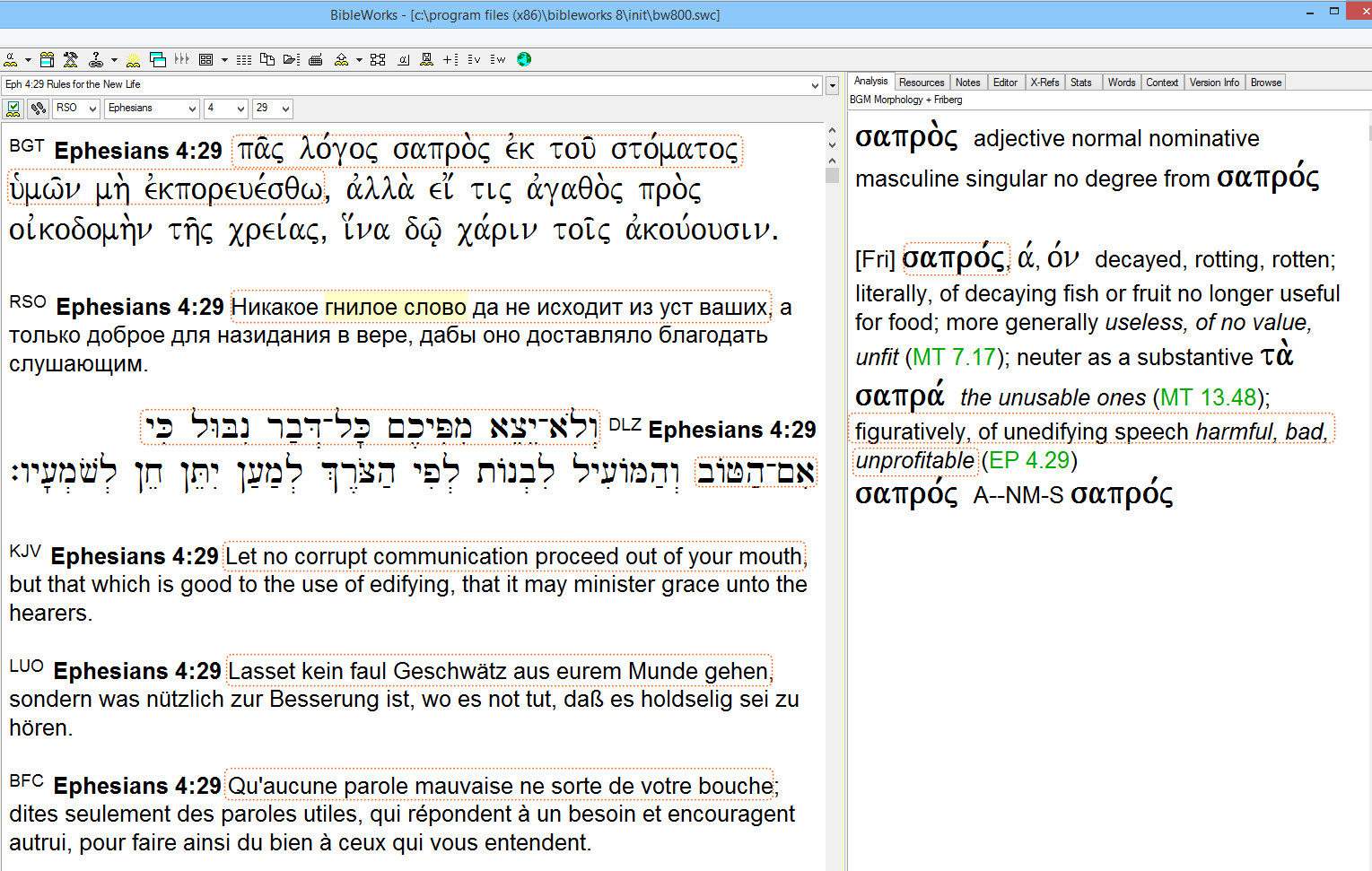Click the multi-column list icon

coord(244,60)
